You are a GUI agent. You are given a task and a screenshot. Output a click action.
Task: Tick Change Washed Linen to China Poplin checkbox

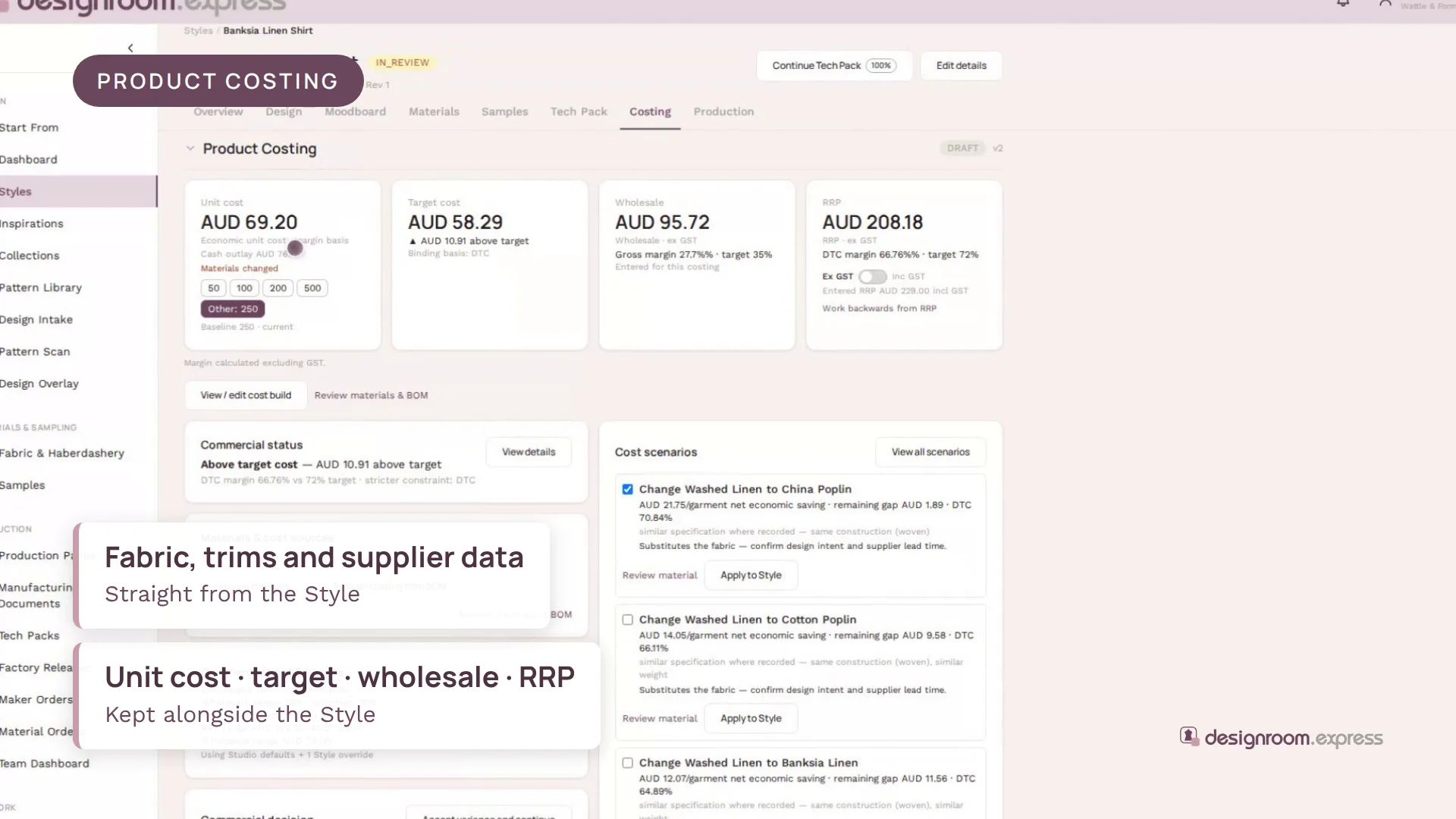627,489
